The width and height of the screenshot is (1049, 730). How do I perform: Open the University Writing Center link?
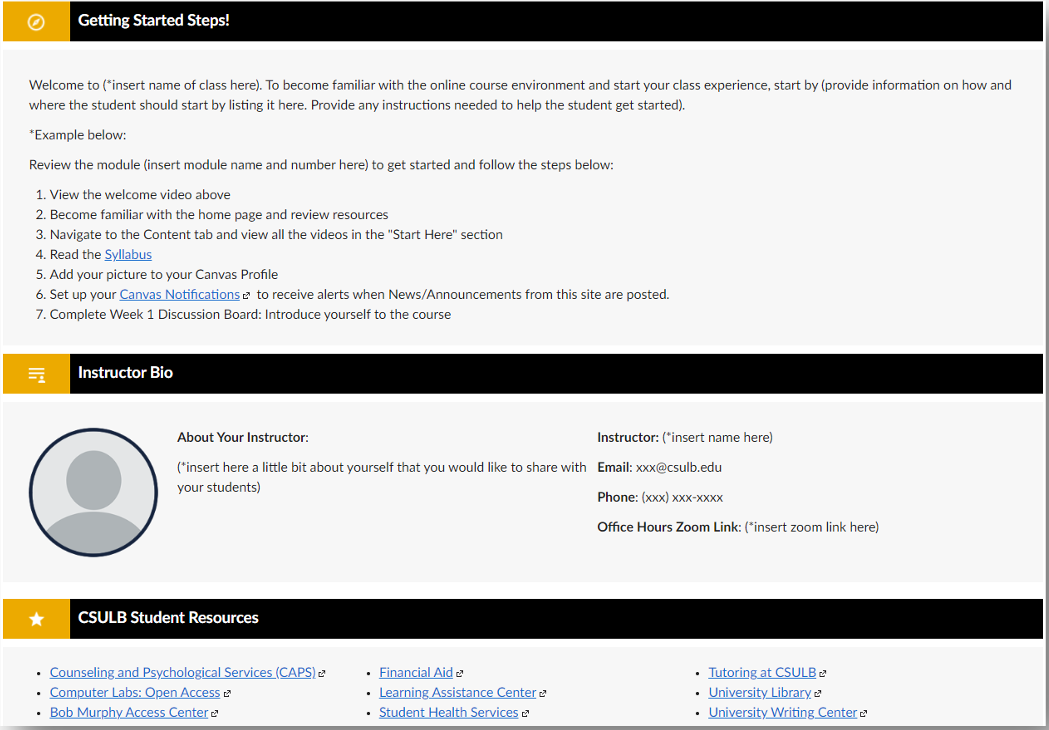tap(783, 713)
